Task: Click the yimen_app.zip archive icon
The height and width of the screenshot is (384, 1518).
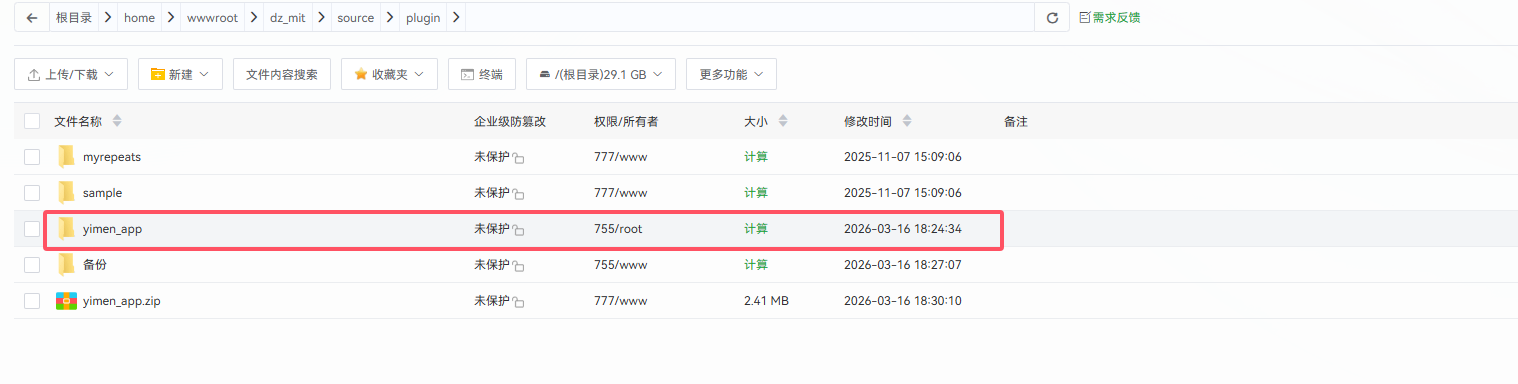Action: (x=66, y=301)
